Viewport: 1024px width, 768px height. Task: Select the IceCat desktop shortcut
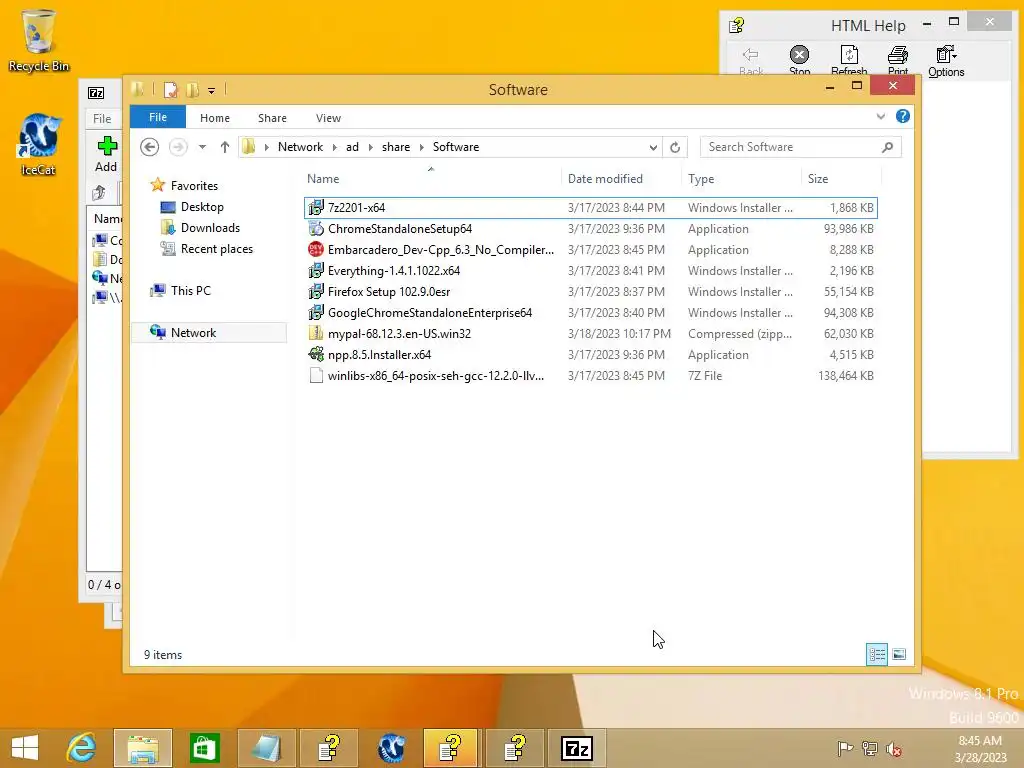[38, 145]
